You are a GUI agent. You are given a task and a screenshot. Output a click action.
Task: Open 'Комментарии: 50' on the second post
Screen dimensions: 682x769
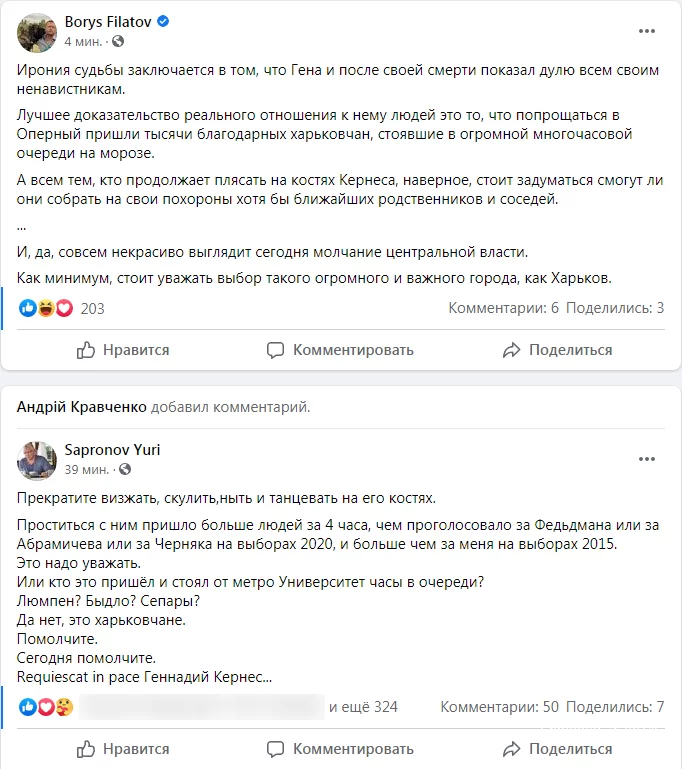click(x=499, y=707)
